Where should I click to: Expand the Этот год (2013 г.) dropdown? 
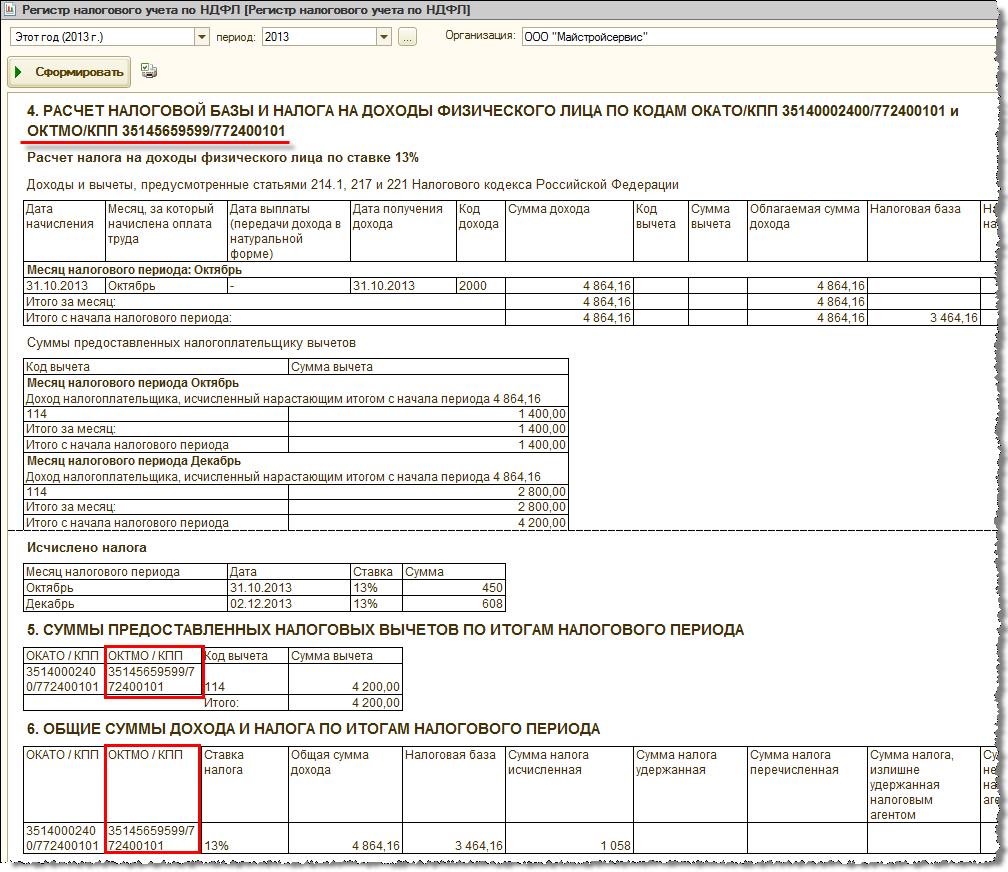(x=200, y=37)
